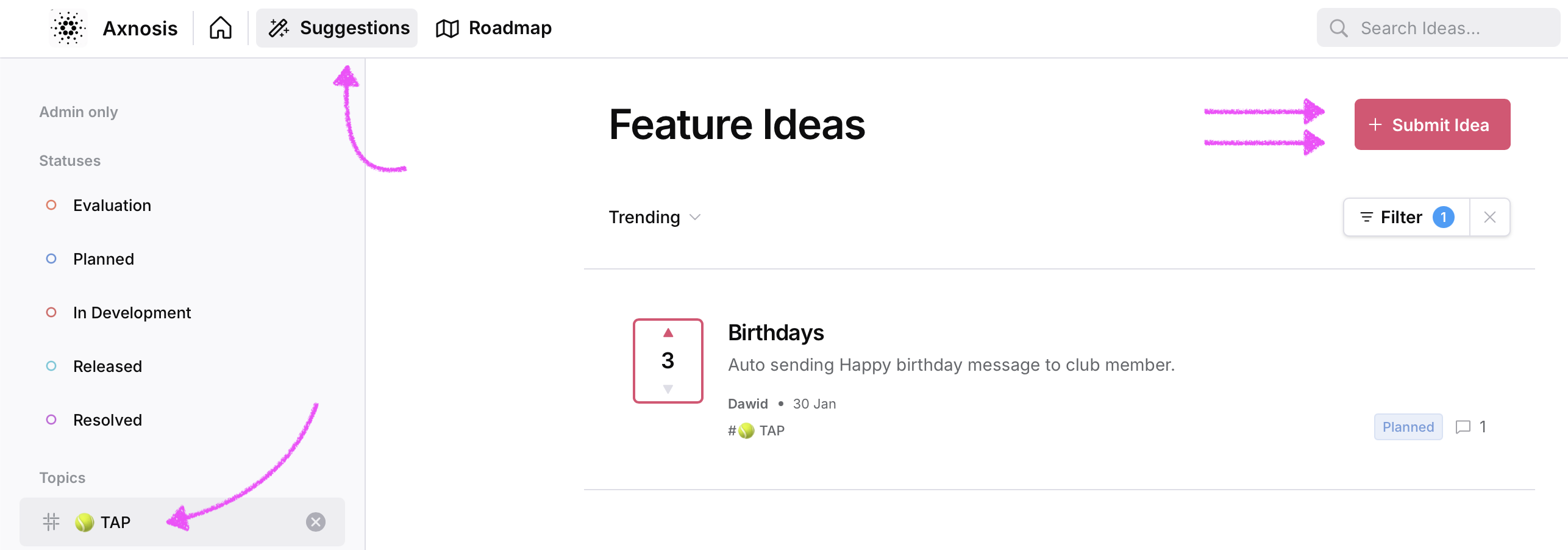Click the hash icon beside TAP topic
The height and width of the screenshot is (550, 1568).
click(51, 522)
